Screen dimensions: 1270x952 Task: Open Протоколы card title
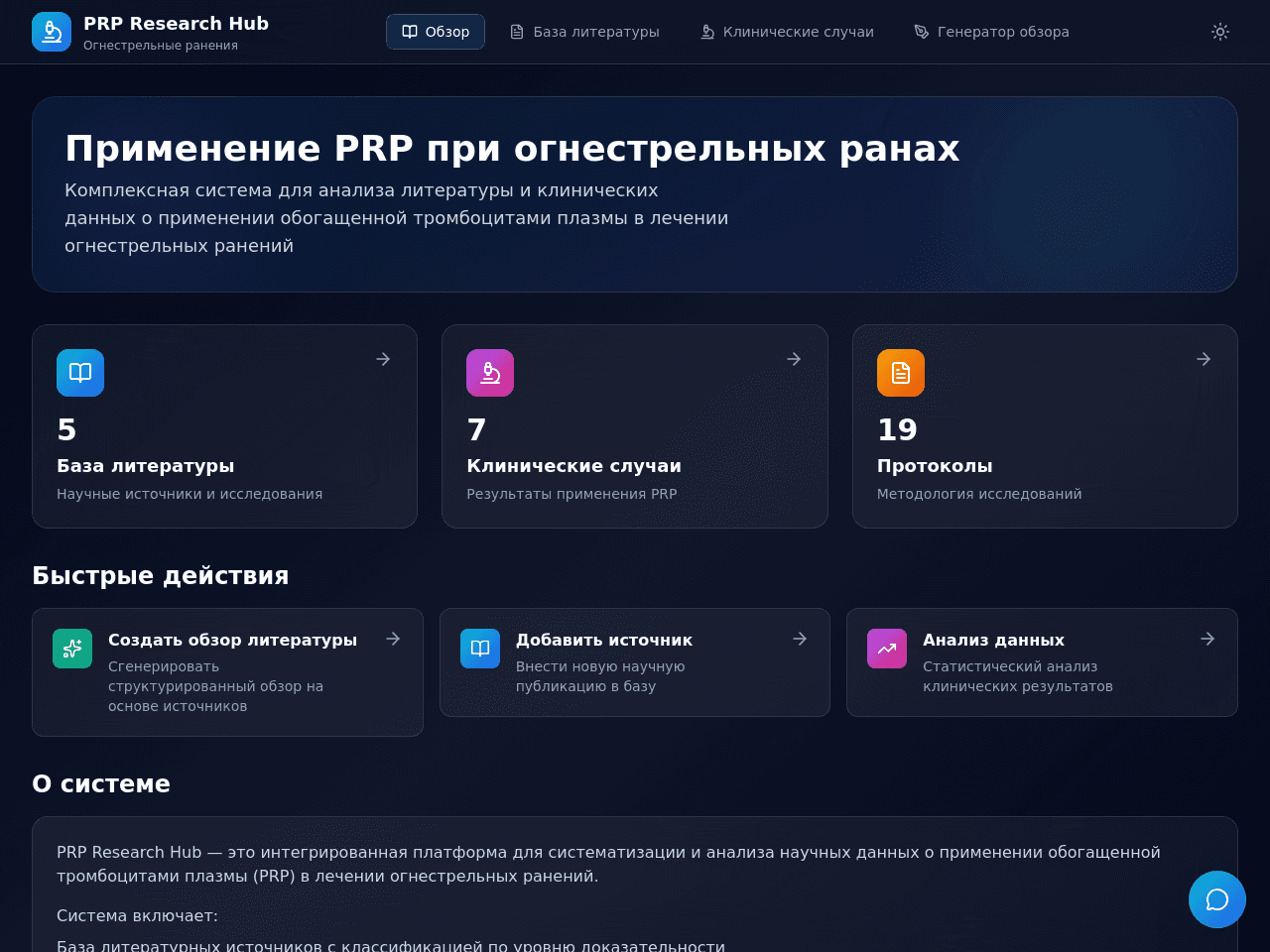(x=935, y=466)
